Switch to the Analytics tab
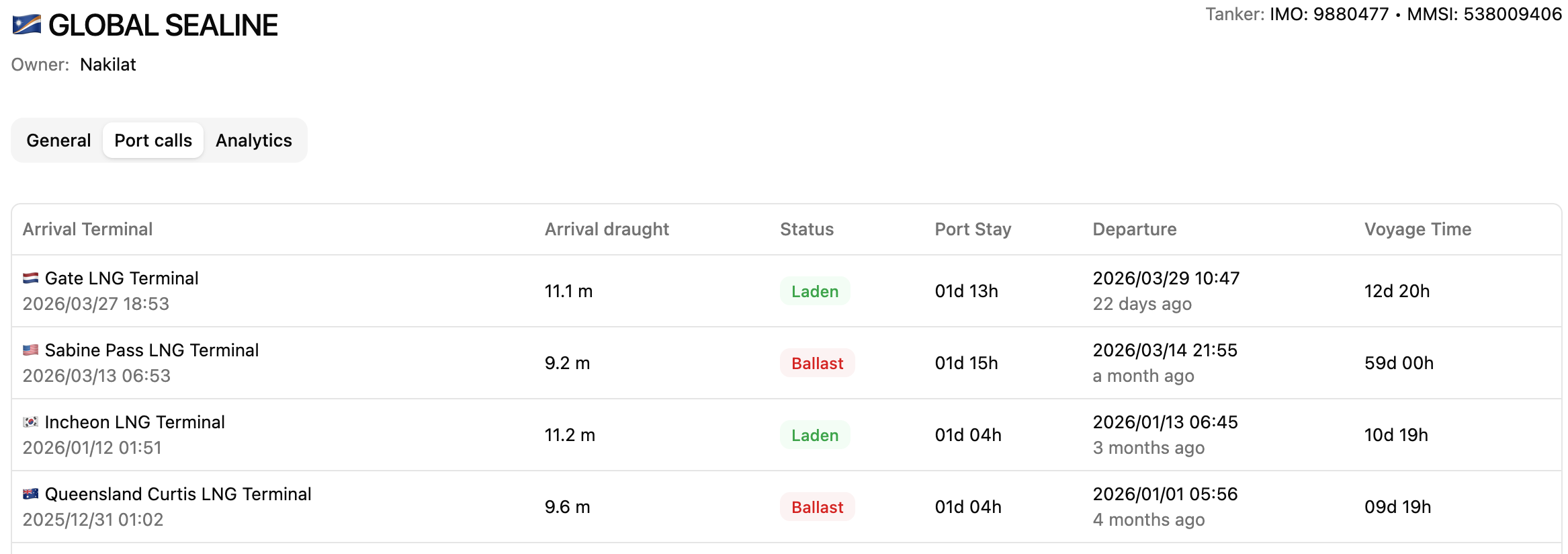Viewport: 1568px width, 554px height. click(254, 141)
